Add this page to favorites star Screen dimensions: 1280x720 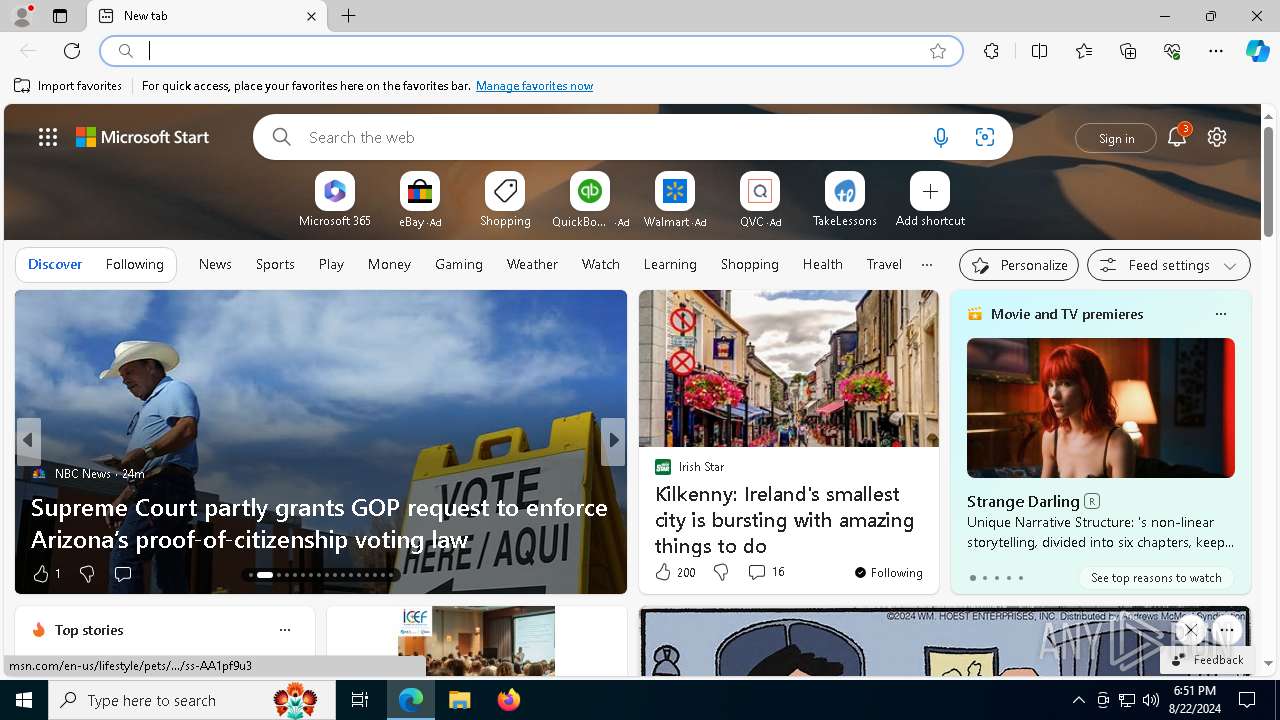click(x=938, y=51)
